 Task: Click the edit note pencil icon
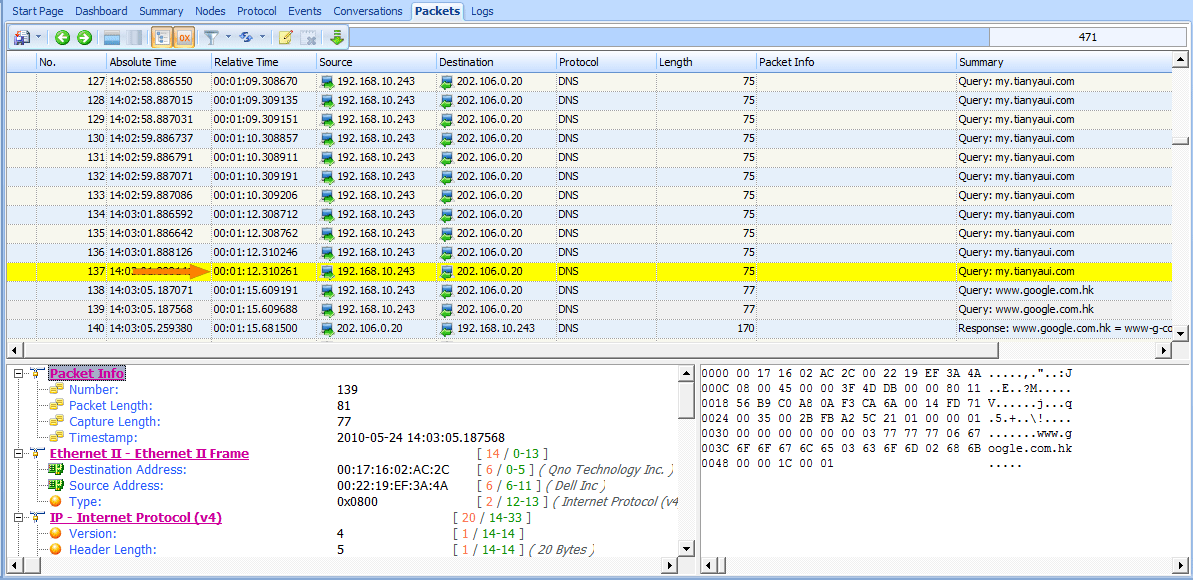tap(286, 37)
